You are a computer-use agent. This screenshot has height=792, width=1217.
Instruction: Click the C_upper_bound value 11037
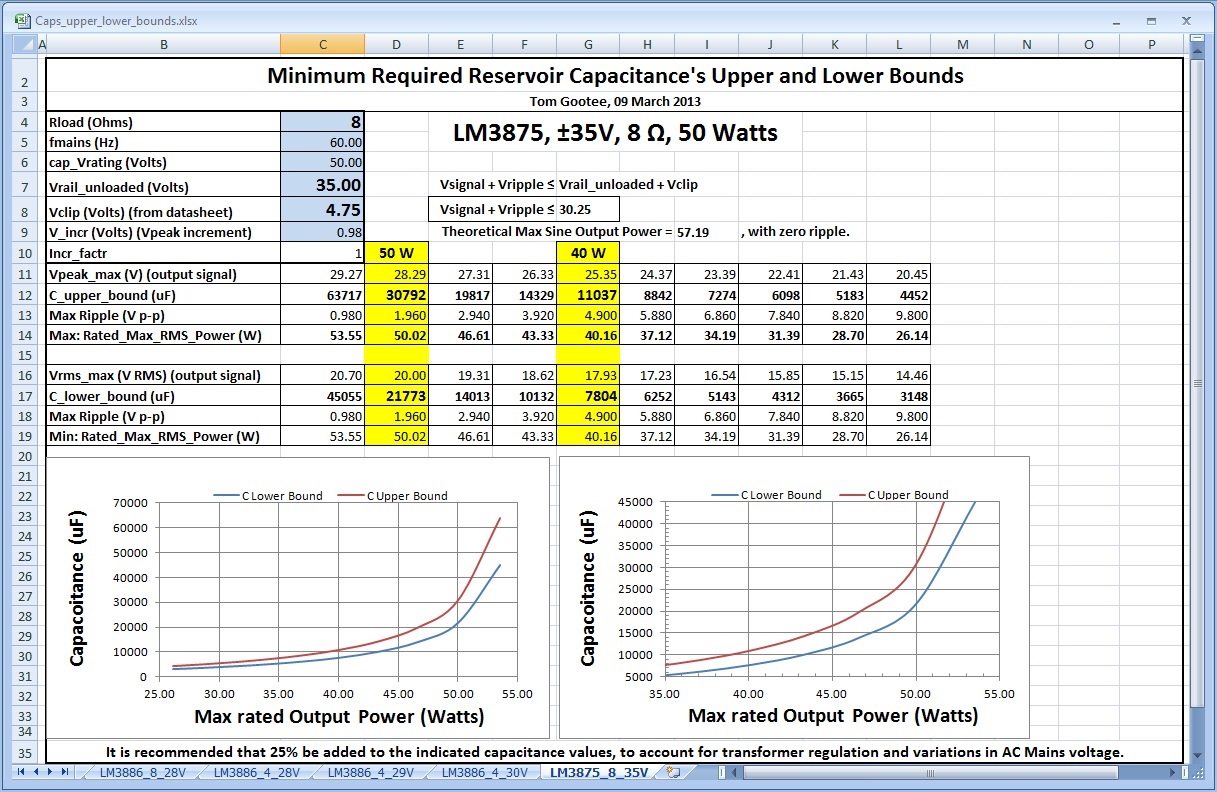coord(587,295)
